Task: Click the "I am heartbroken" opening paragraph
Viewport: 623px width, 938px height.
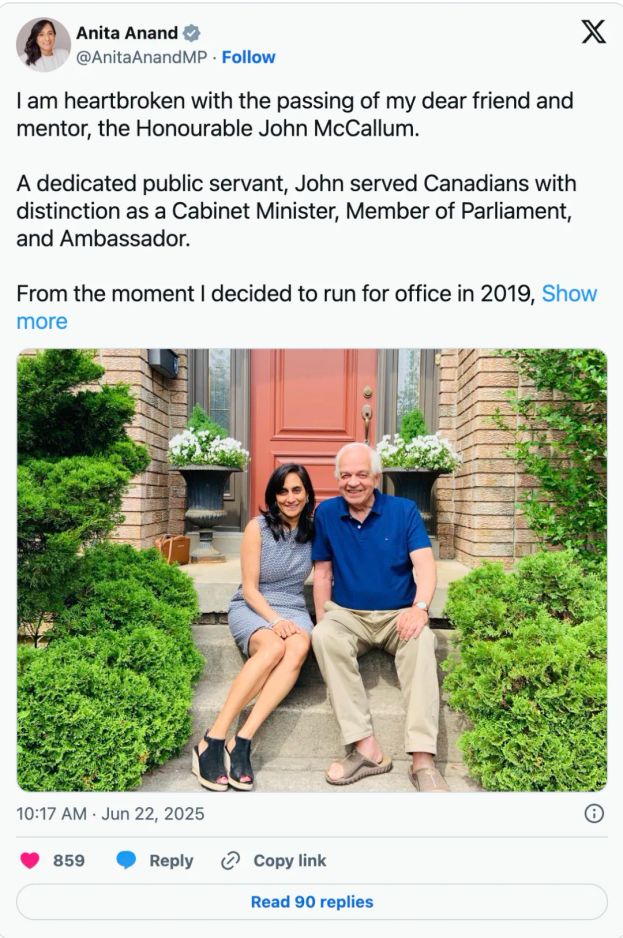Action: [x=295, y=114]
